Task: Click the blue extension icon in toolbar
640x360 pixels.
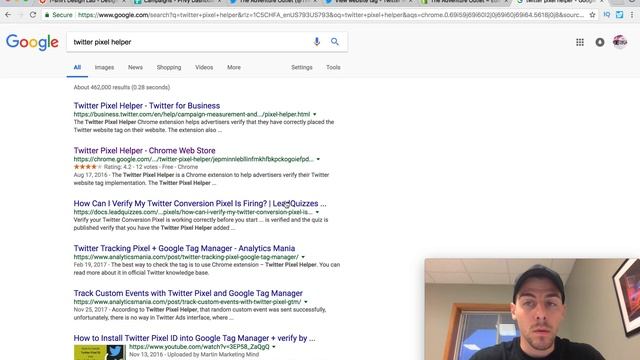Action: [x=620, y=15]
